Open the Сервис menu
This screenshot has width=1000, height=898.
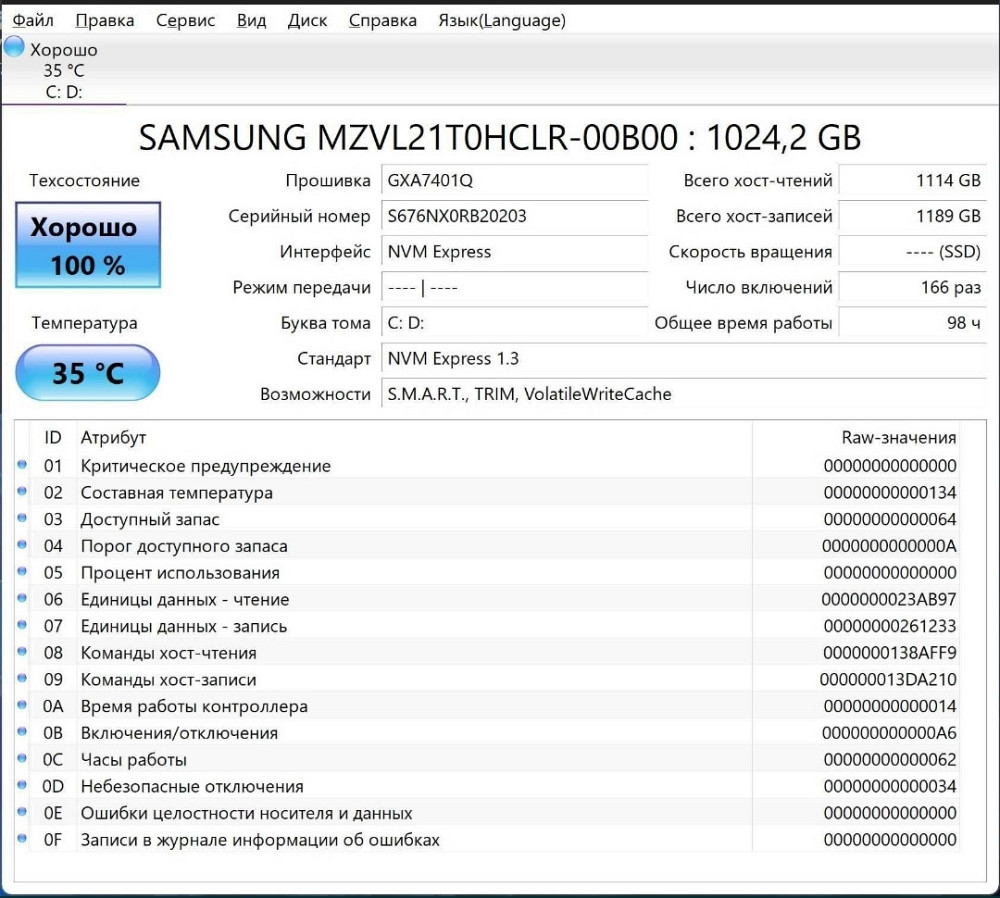[x=185, y=19]
